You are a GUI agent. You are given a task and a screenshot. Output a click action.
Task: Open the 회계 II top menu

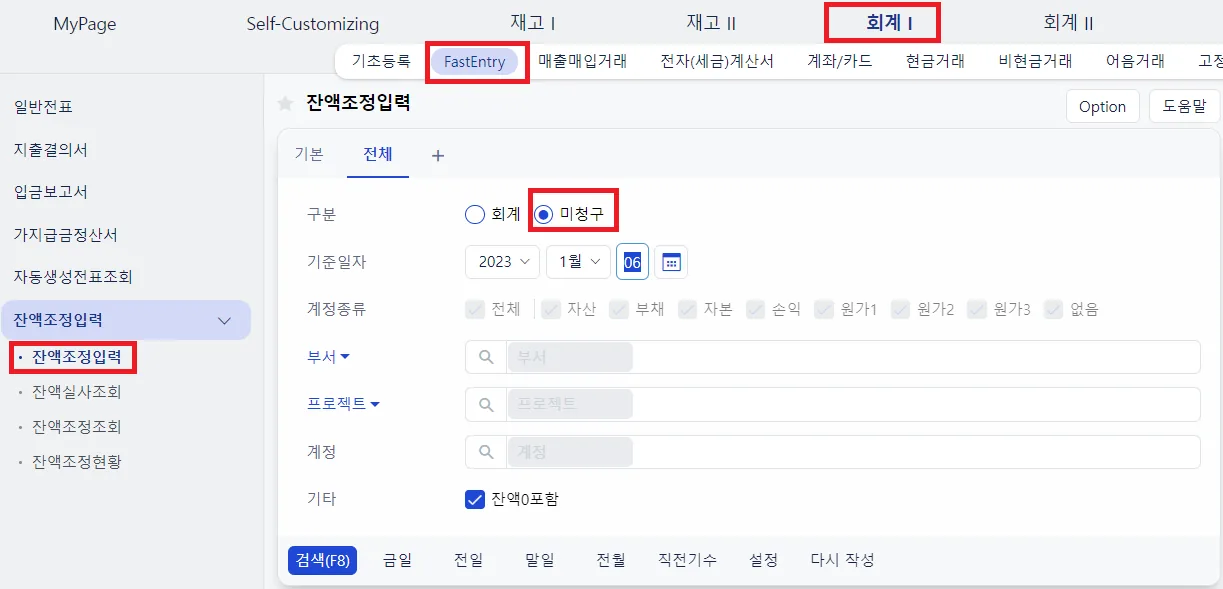[1068, 23]
